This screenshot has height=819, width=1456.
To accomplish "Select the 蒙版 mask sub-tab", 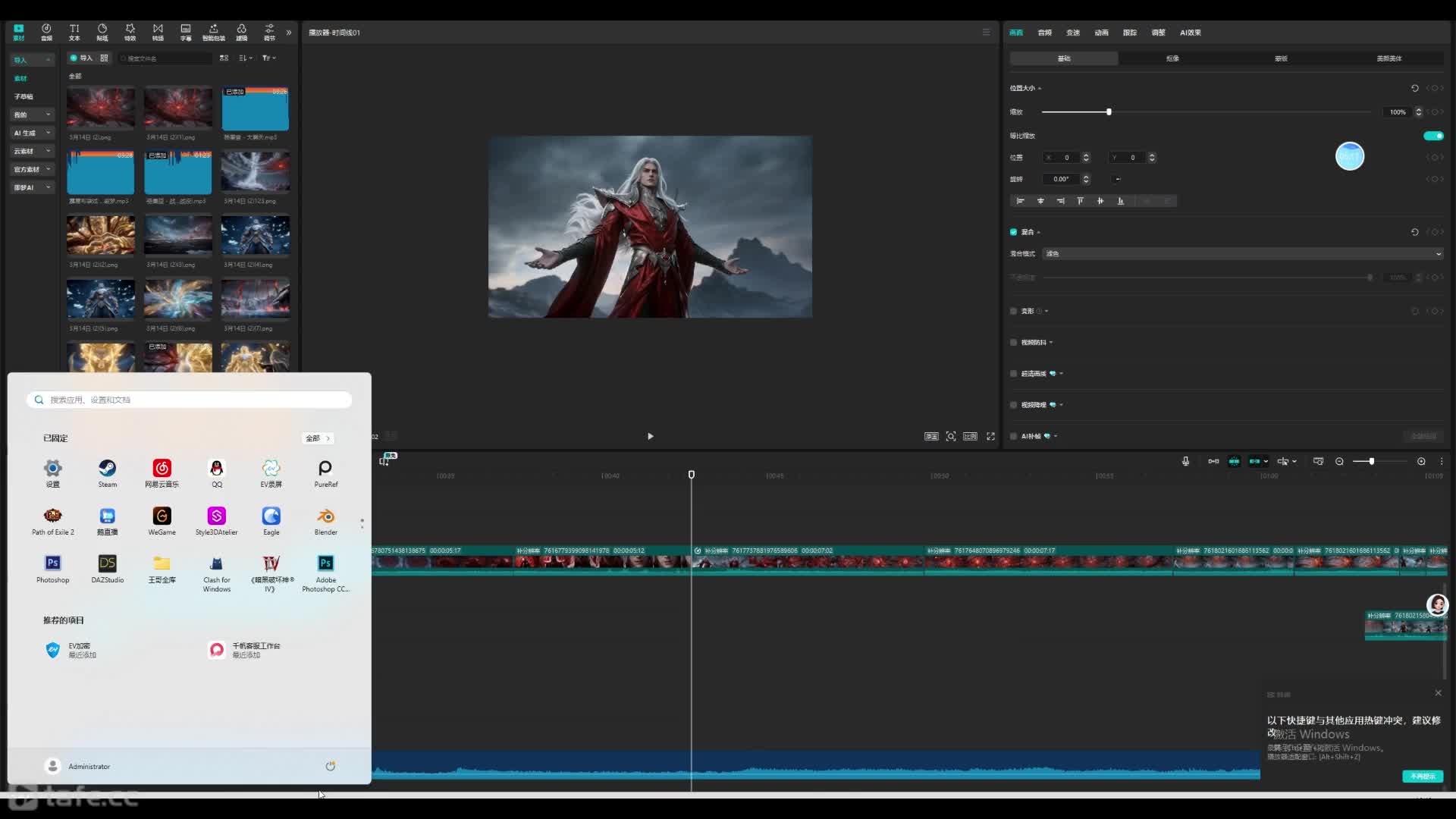I will (1281, 58).
